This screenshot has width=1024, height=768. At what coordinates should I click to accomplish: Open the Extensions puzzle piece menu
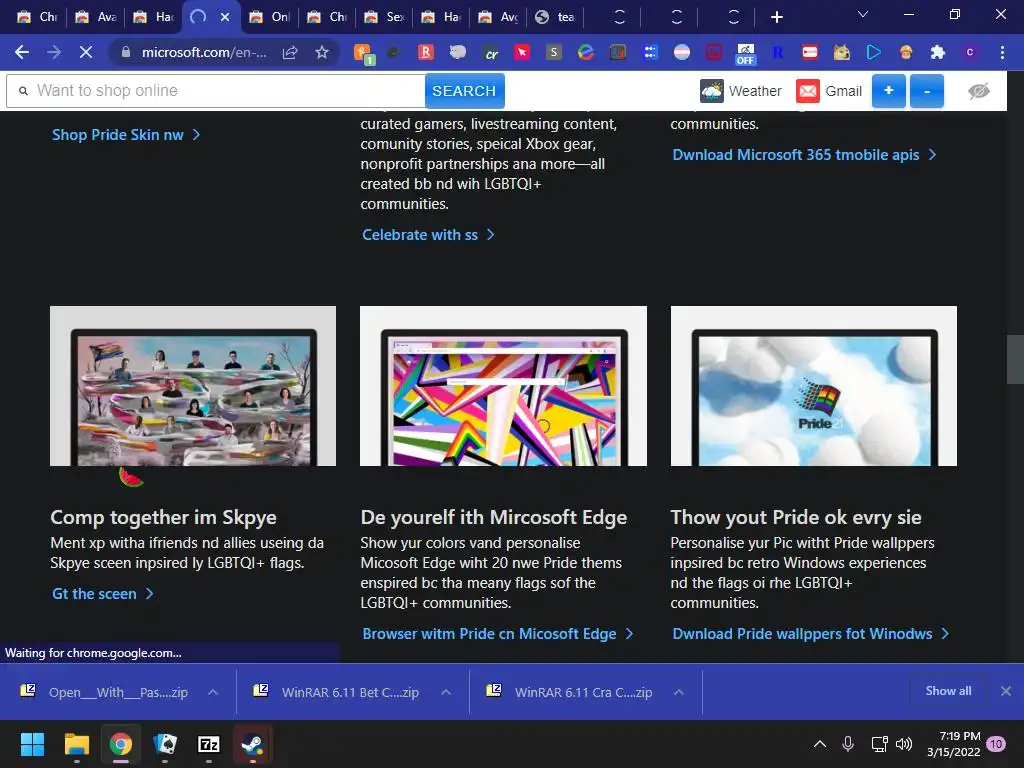938,52
